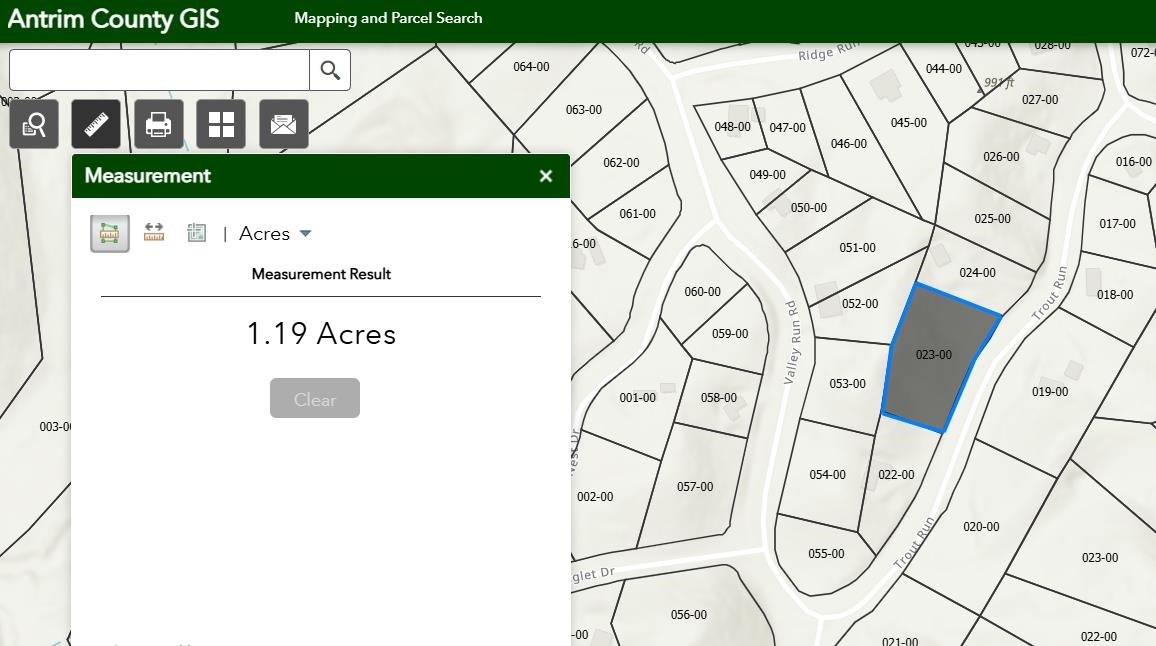
Task: Select parcel 027-00 on the map
Action: pos(1040,100)
